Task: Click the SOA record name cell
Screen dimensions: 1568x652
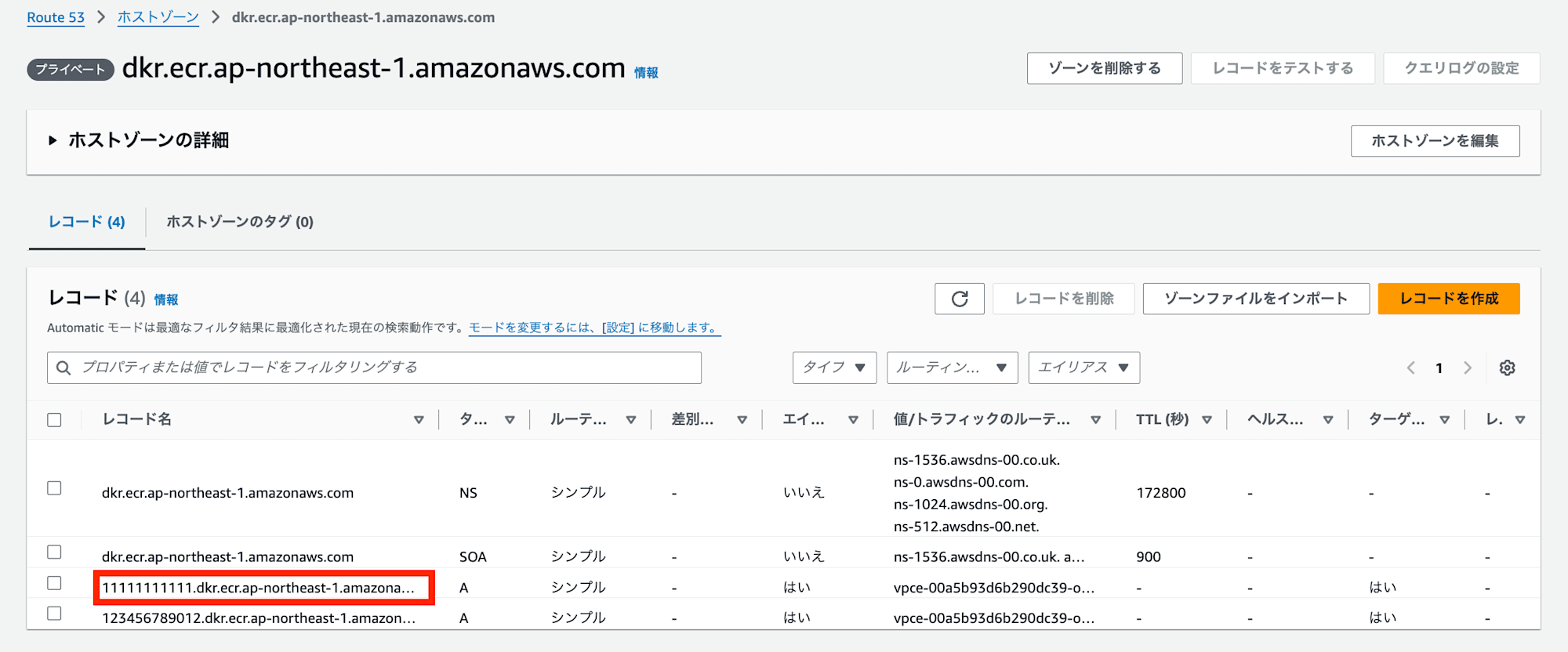Action: [x=227, y=557]
